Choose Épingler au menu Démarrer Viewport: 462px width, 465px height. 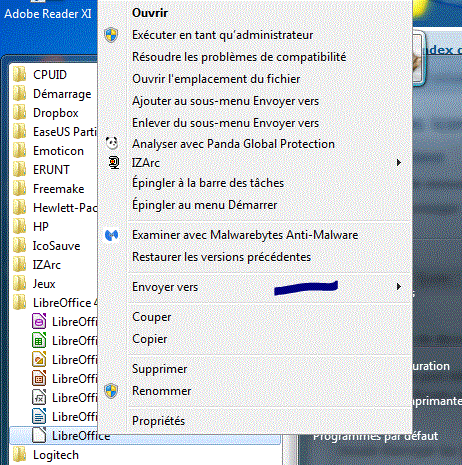(x=204, y=205)
